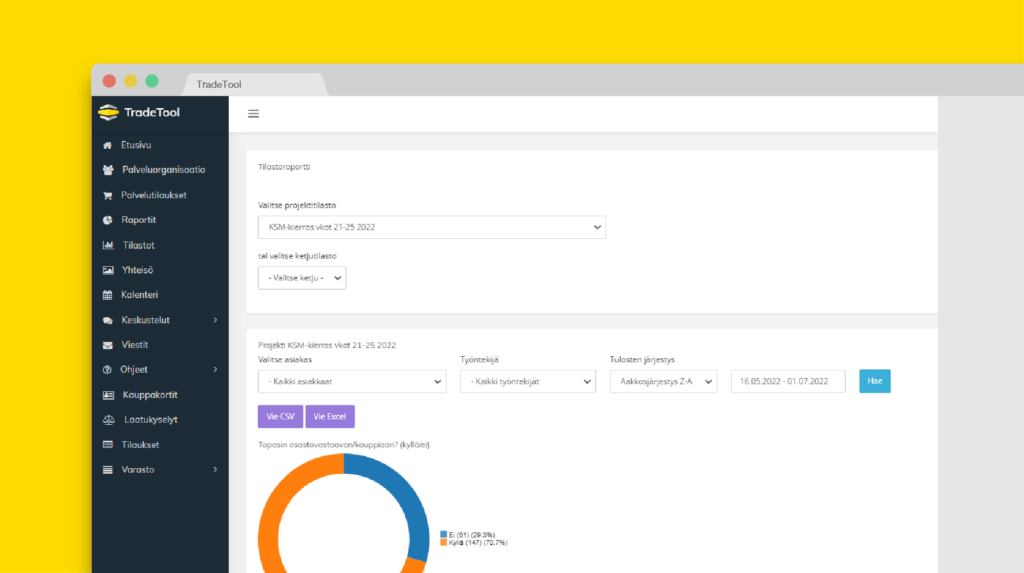Screen dimensions: 1024x573
Task: Open the project statistics dropdown
Action: pyautogui.click(x=431, y=227)
